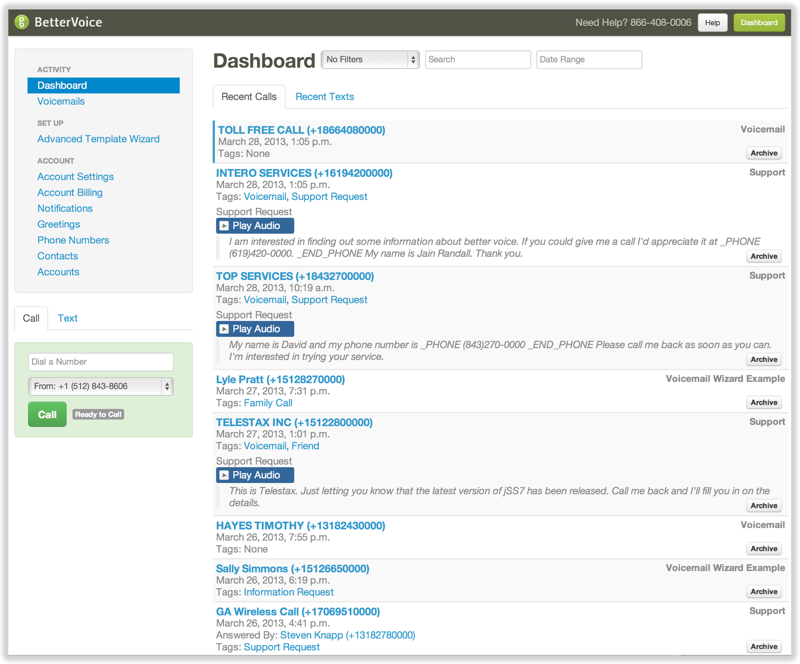This screenshot has height=664, width=800.
Task: Open INTERO SERVICES (+16194200000) link
Action: 304,173
